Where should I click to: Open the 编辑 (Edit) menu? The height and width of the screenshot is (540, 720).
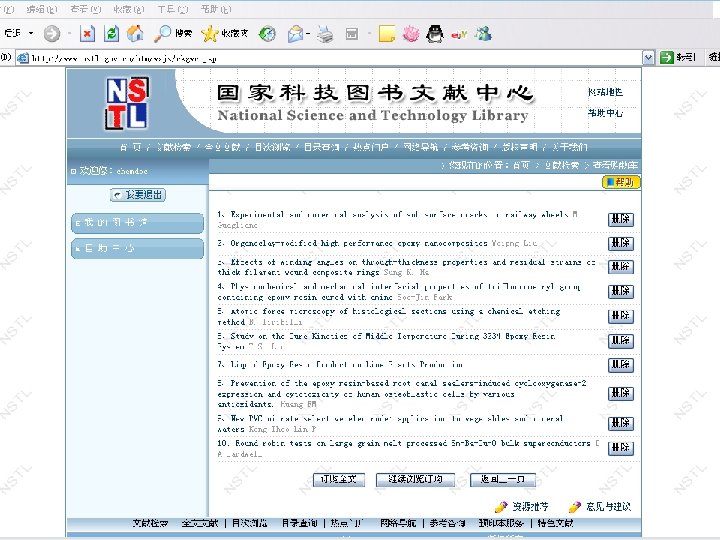(42, 9)
